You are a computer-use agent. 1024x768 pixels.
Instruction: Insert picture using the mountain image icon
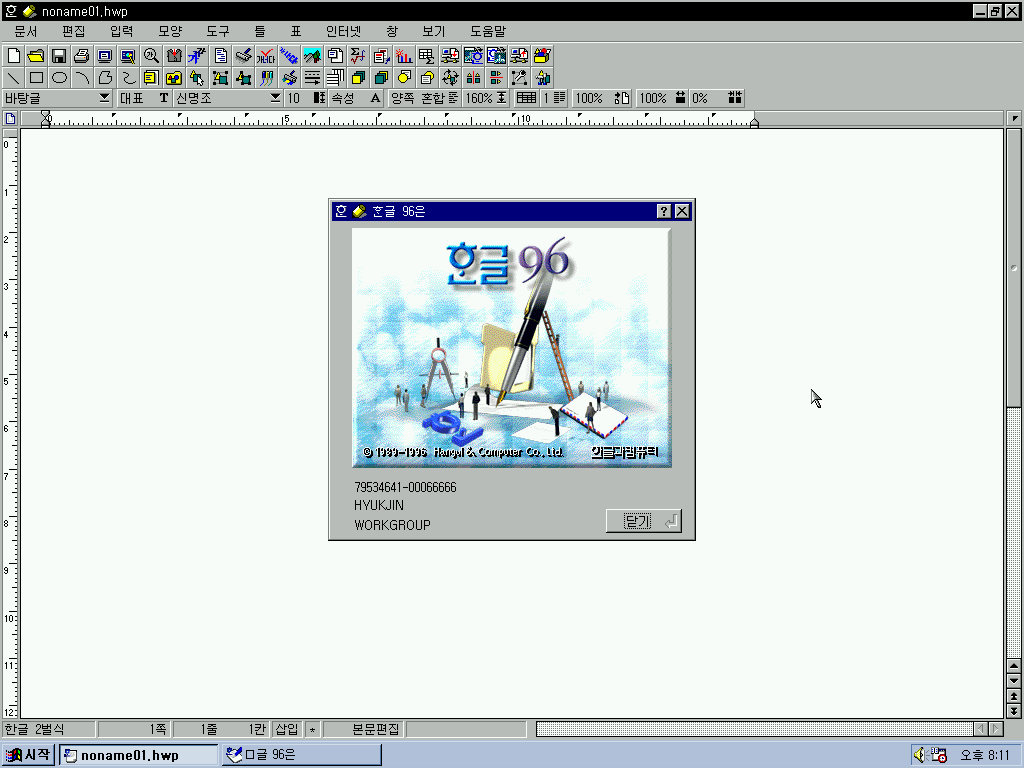[312, 56]
